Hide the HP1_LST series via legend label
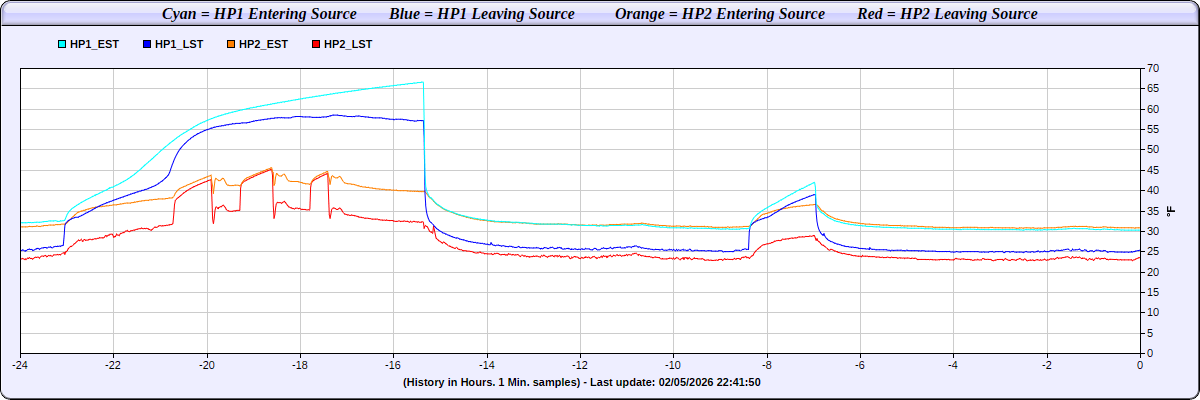 pyautogui.click(x=180, y=45)
